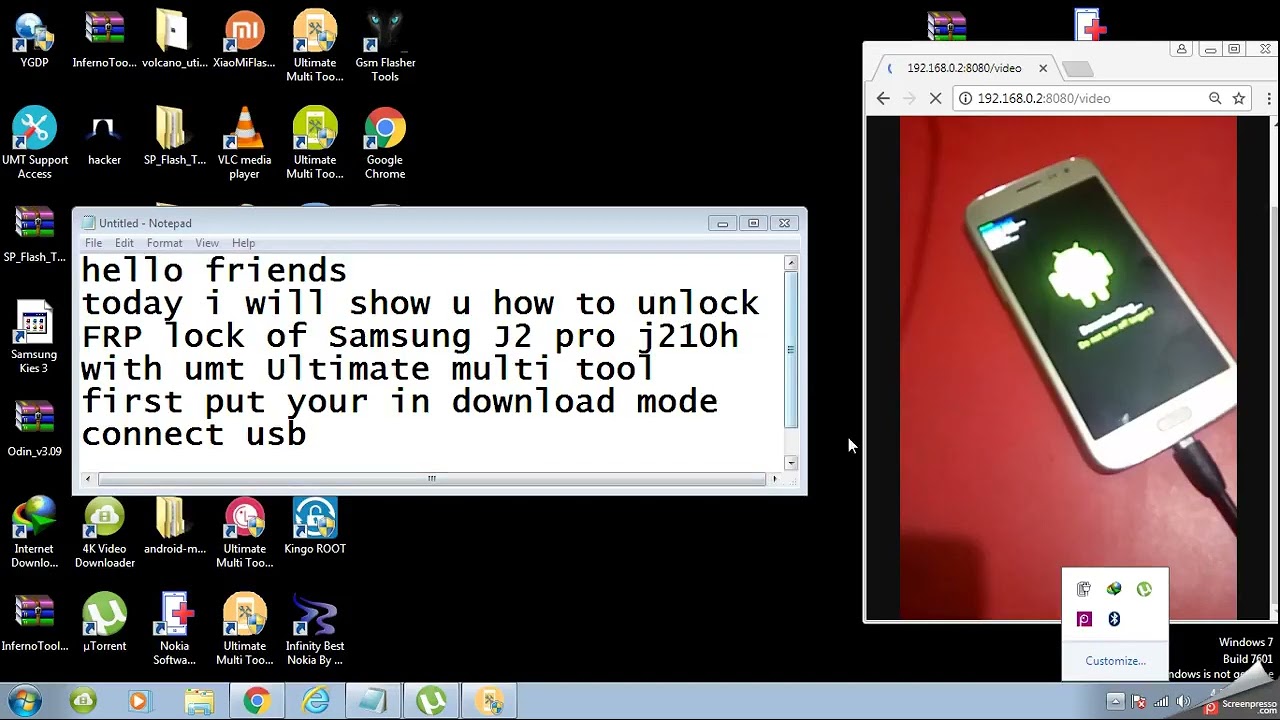1280x720 pixels.
Task: Open Internet Explorer from the taskbar
Action: pos(316,702)
